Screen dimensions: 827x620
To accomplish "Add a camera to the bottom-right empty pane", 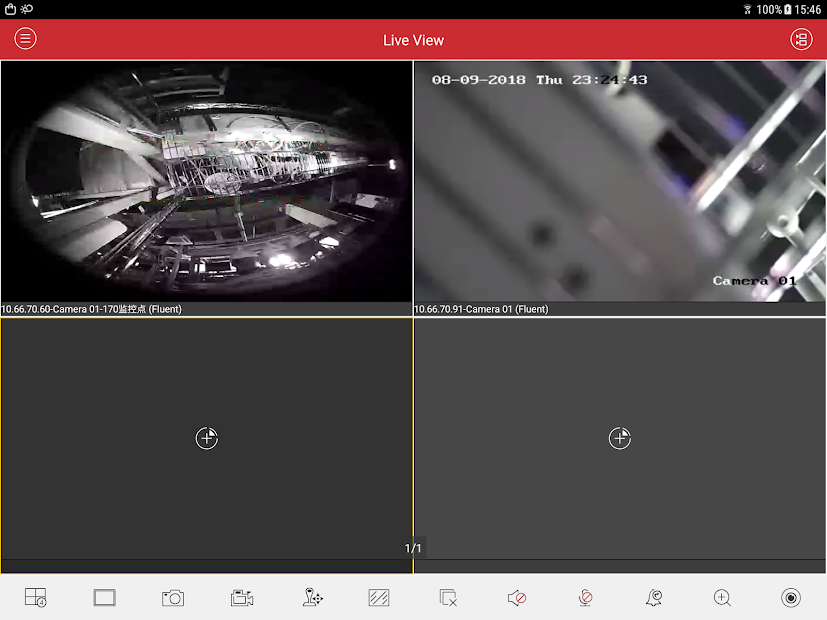I will click(619, 438).
